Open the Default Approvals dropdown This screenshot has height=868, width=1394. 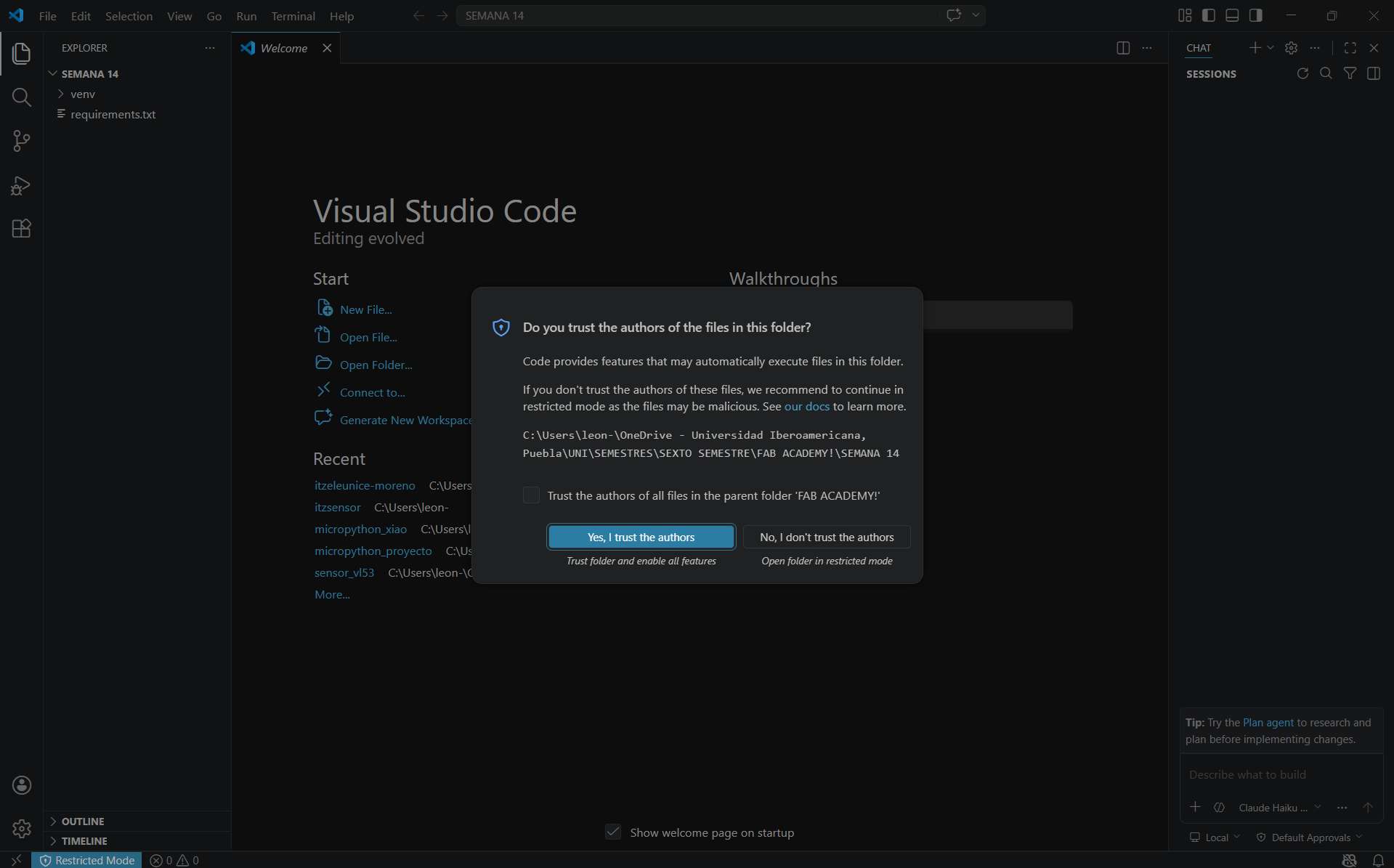1310,837
